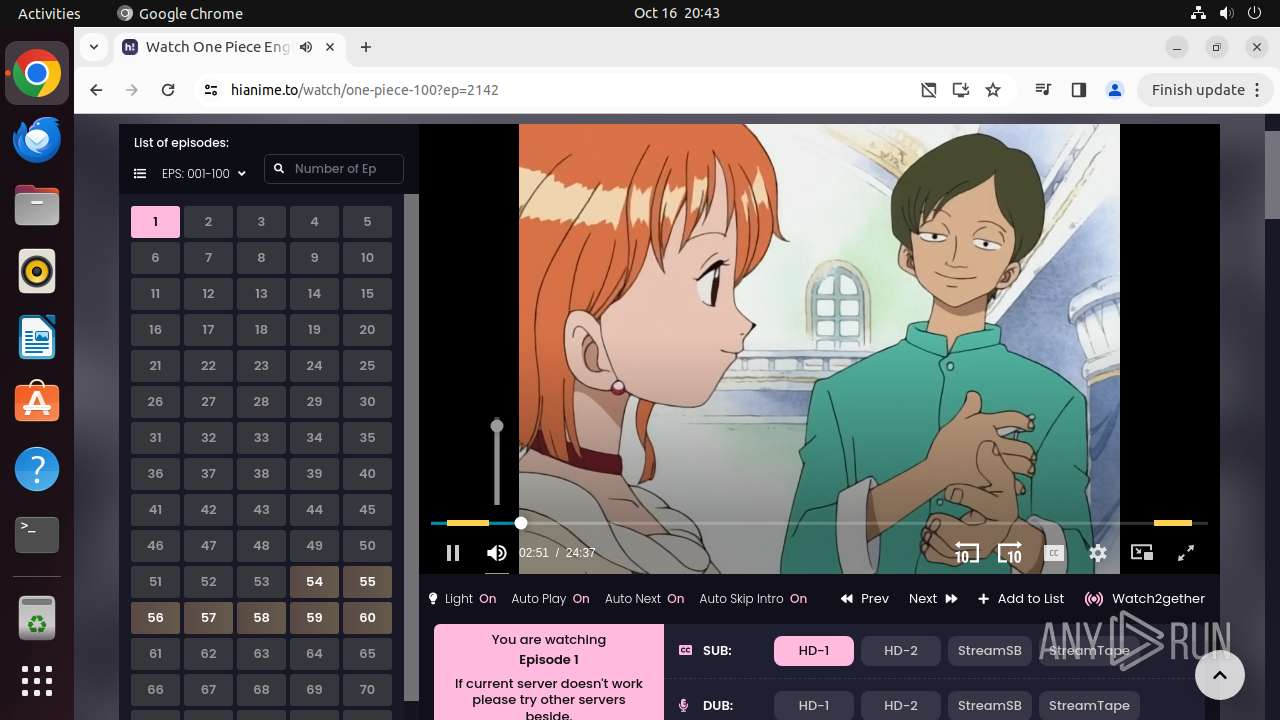Skip forward 10 seconds in the video
This screenshot has height=720, width=1280.
[x=1010, y=553]
